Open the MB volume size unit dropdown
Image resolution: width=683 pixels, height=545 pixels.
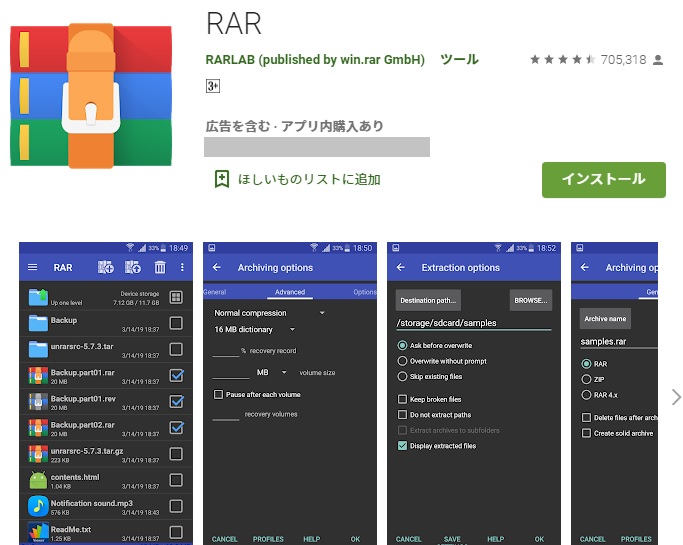tap(271, 372)
